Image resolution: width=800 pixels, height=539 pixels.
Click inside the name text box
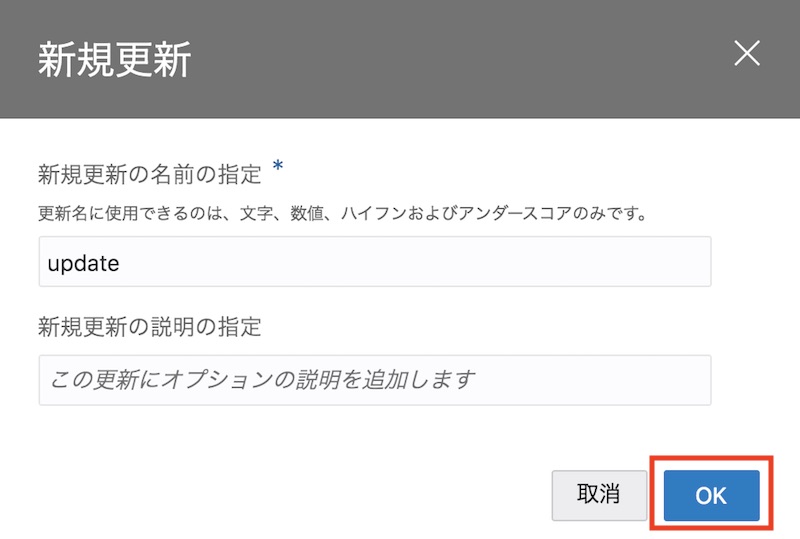click(x=400, y=262)
